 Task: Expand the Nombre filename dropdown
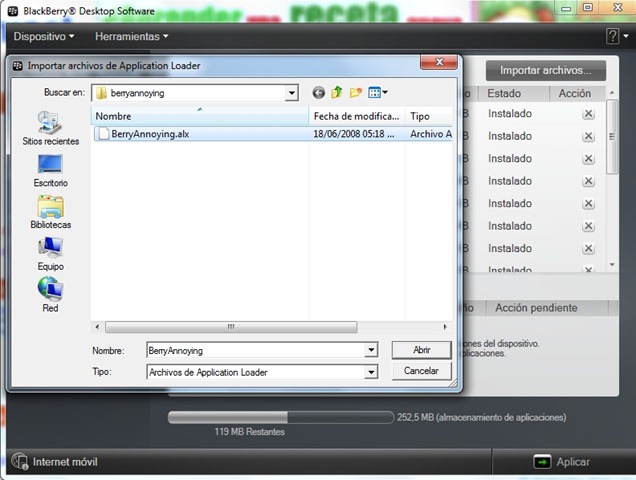(371, 350)
